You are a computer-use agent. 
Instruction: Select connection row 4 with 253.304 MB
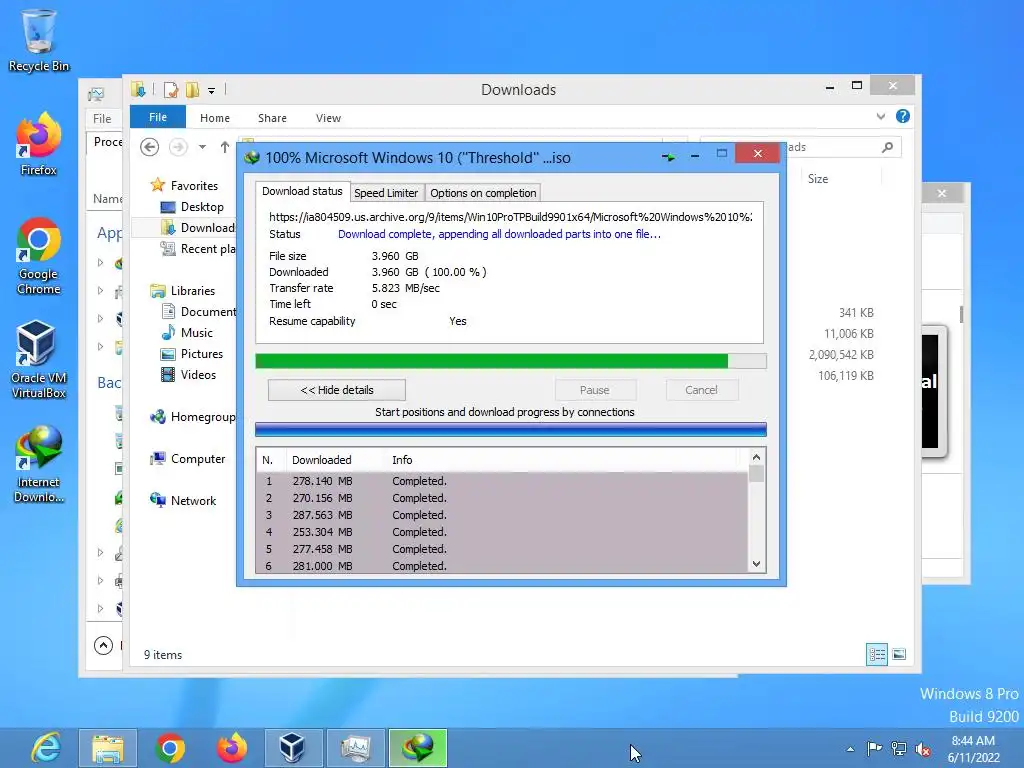502,532
